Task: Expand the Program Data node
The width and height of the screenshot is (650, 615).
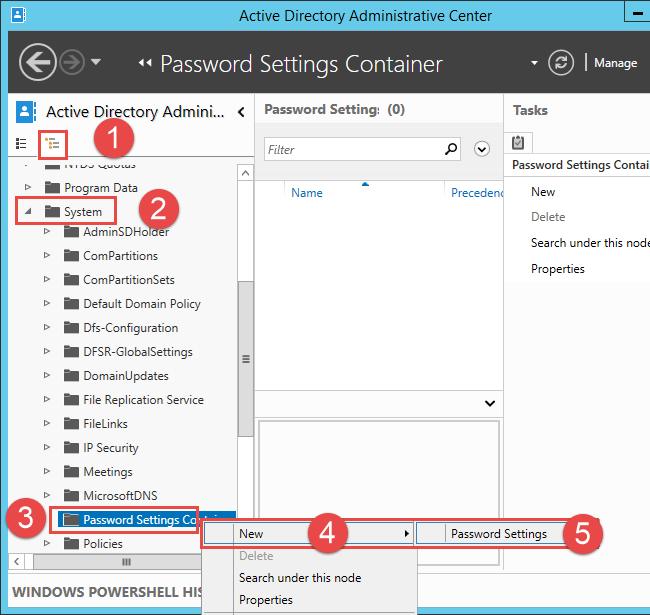Action: [x=27, y=187]
